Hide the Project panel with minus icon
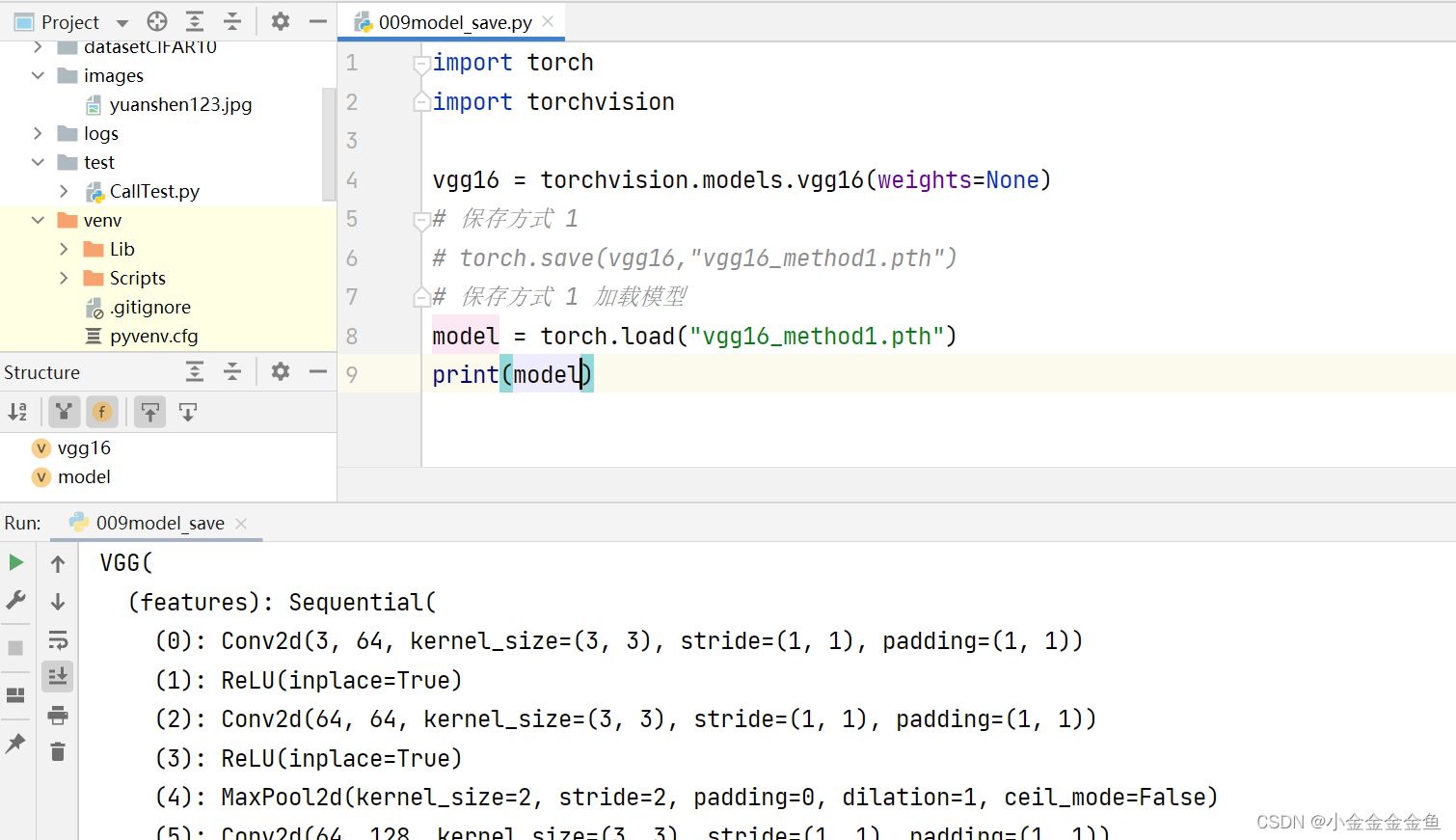 coord(318,21)
